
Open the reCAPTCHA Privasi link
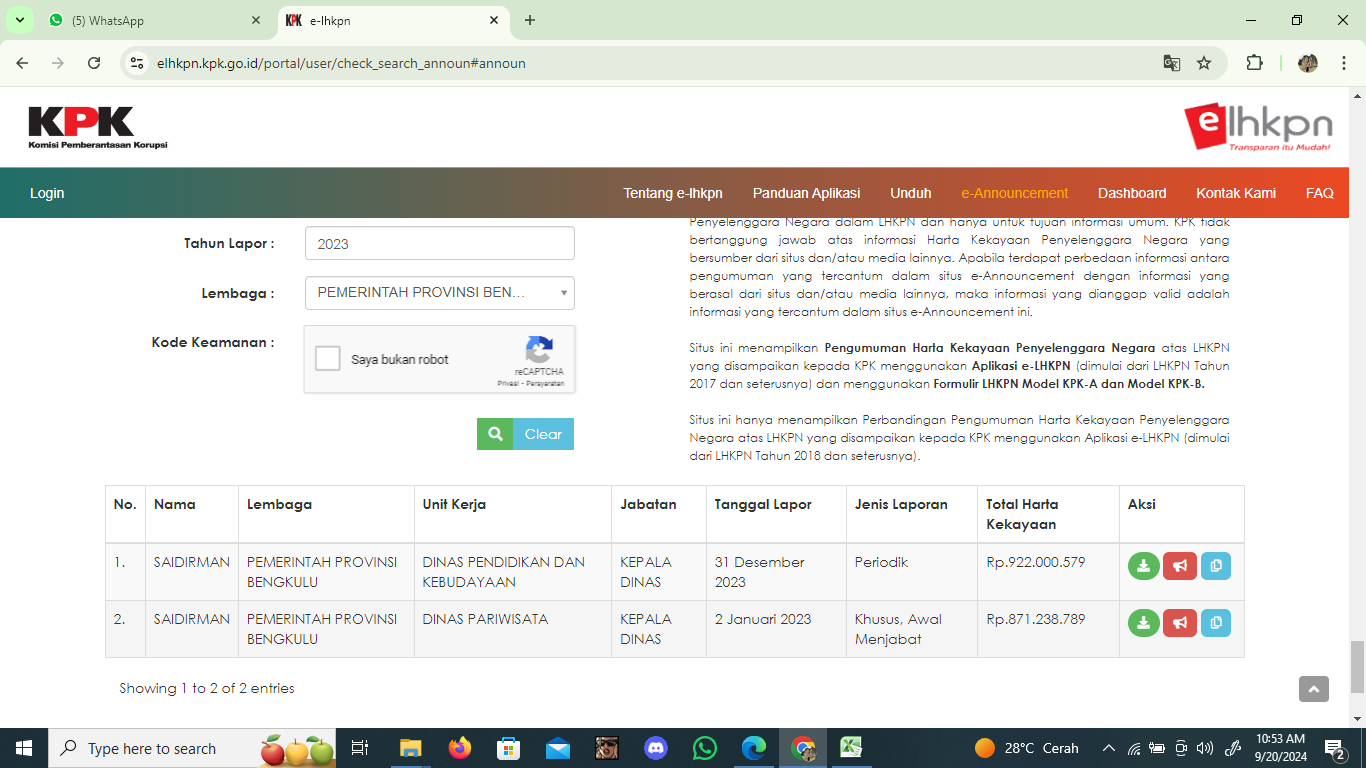pyautogui.click(x=509, y=383)
